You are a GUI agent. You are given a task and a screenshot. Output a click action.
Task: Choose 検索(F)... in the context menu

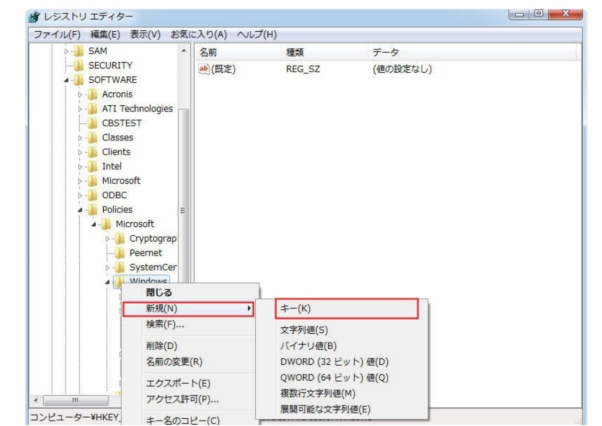click(190, 325)
